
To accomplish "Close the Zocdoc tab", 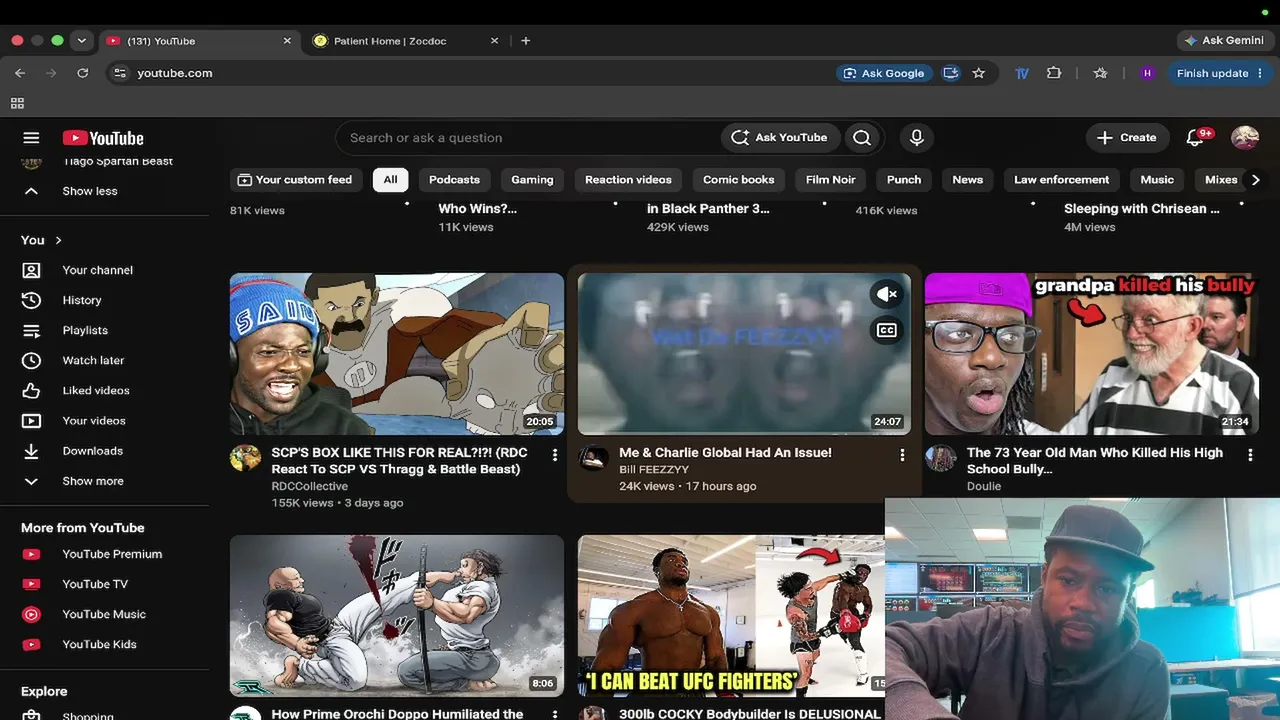I will tap(494, 41).
